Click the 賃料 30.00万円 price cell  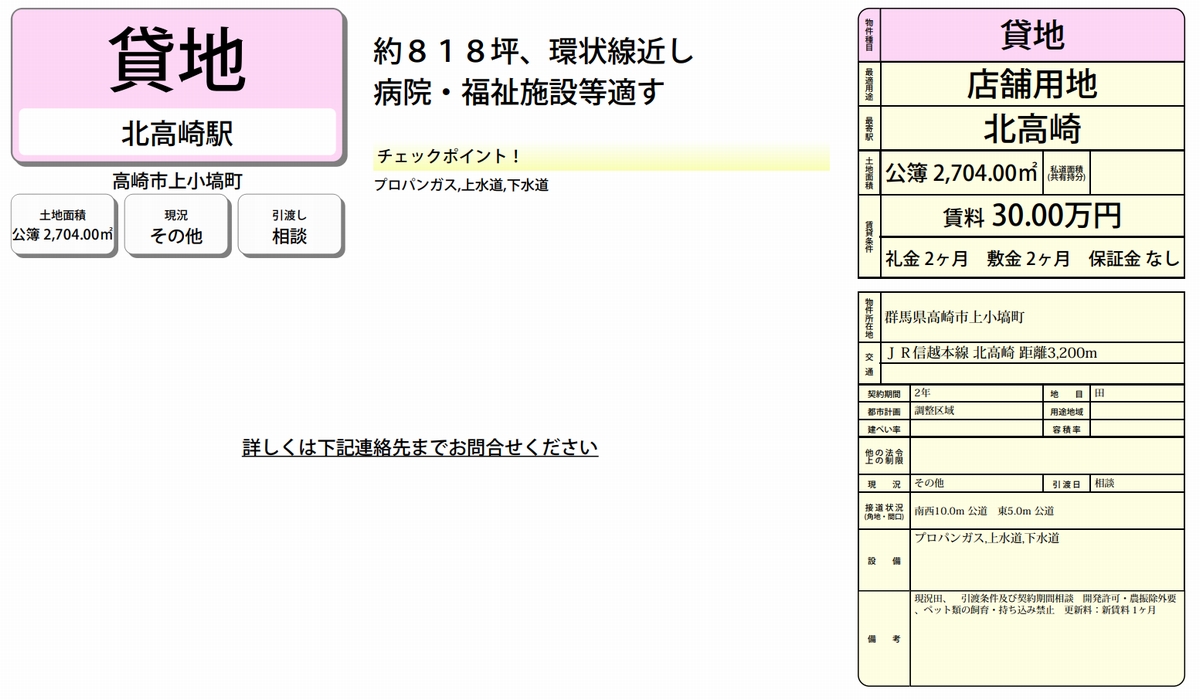tap(1032, 215)
